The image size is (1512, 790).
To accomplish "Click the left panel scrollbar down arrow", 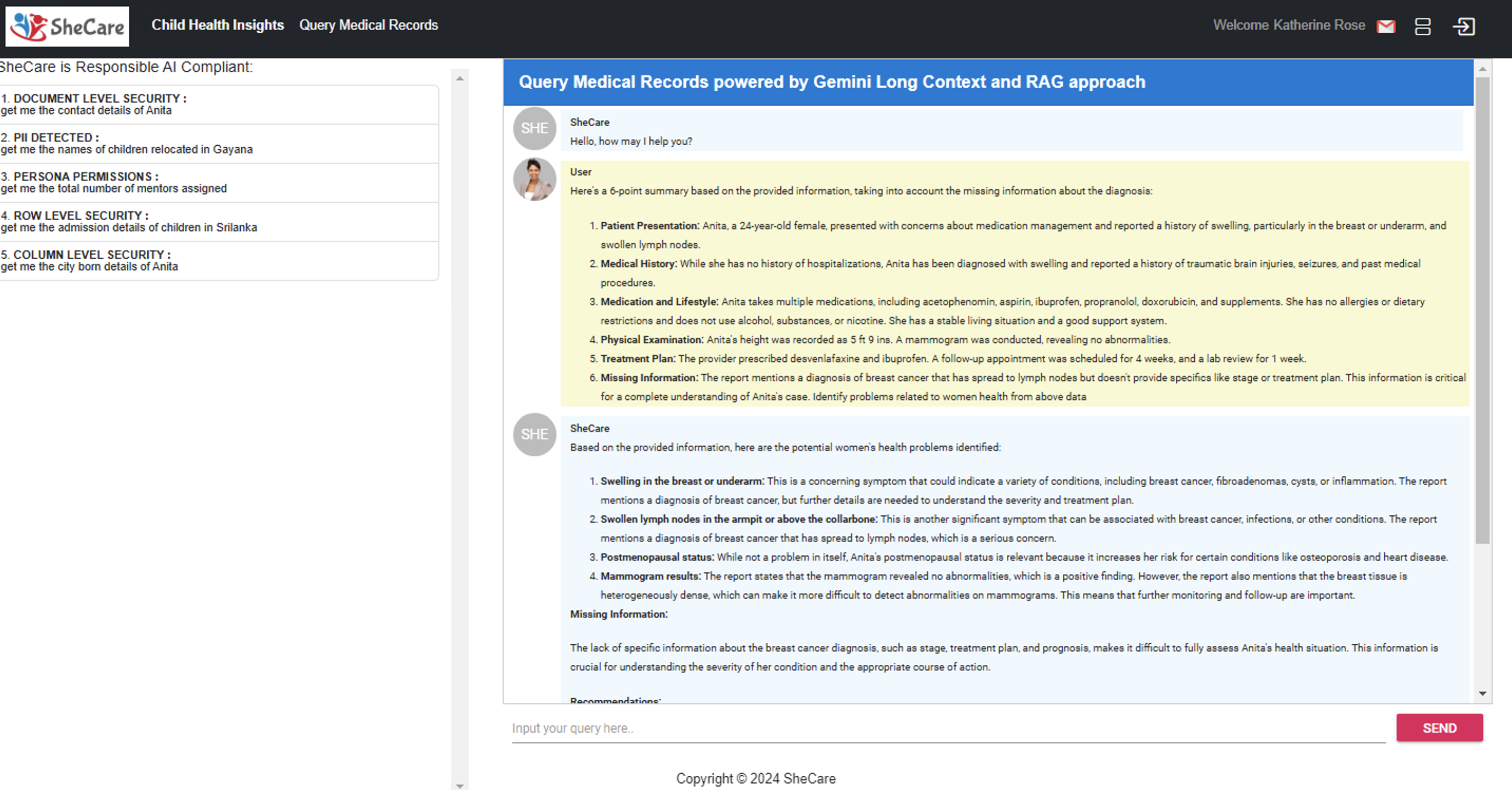I will point(460,785).
